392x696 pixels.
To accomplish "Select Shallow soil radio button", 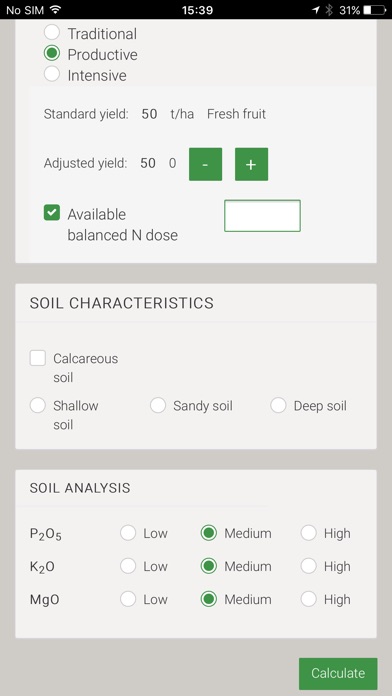I will (38, 405).
